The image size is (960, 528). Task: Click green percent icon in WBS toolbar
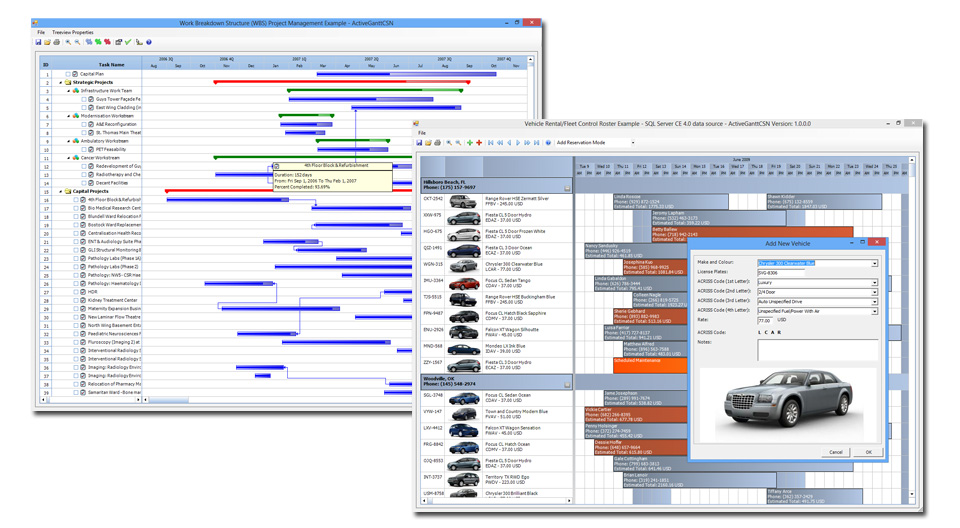(x=98, y=42)
